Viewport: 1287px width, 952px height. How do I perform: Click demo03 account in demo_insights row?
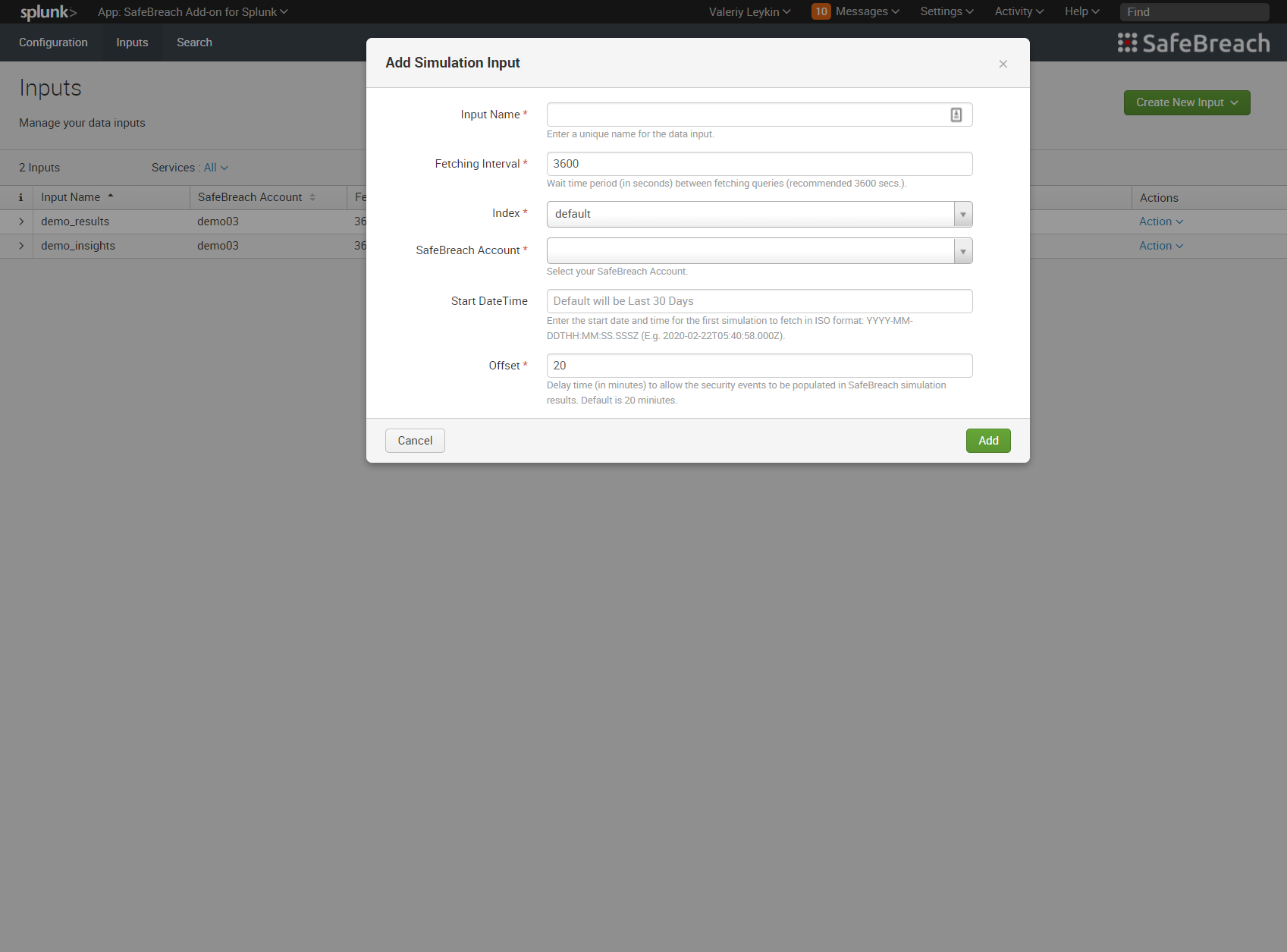[x=218, y=246]
